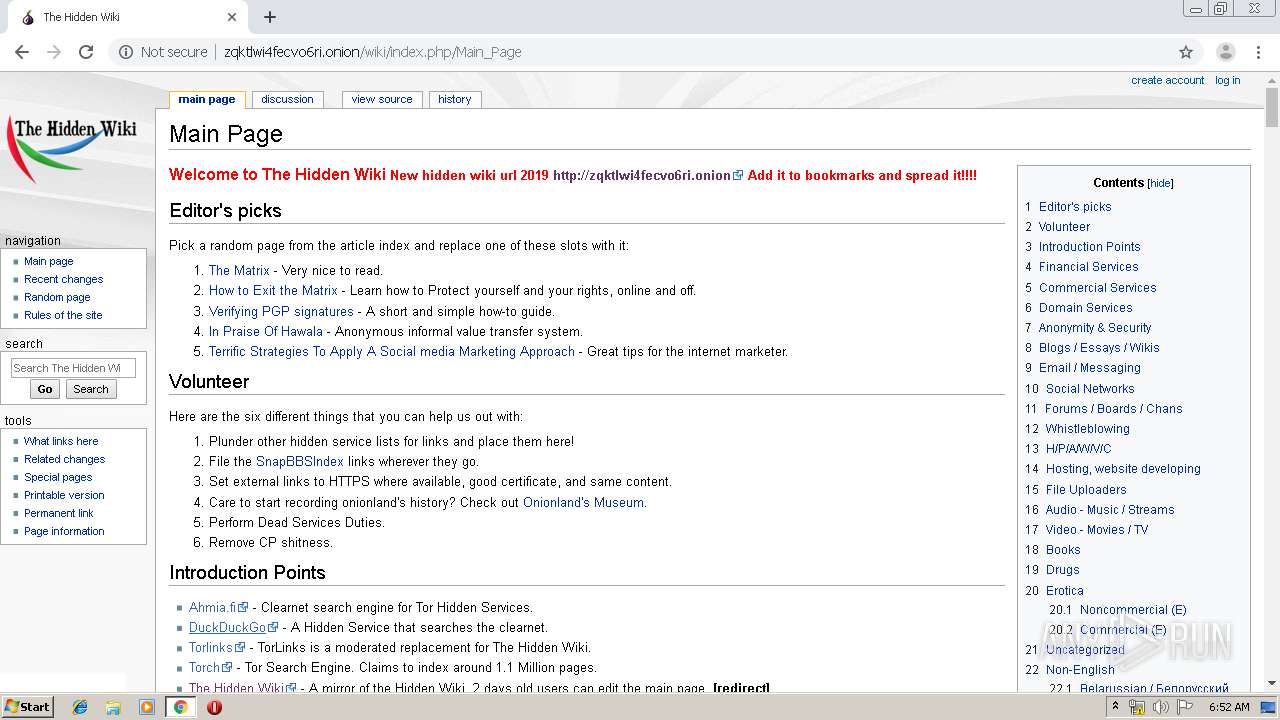Image resolution: width=1280 pixels, height=720 pixels.
Task: Open Recent changes in navigation
Action: click(63, 279)
